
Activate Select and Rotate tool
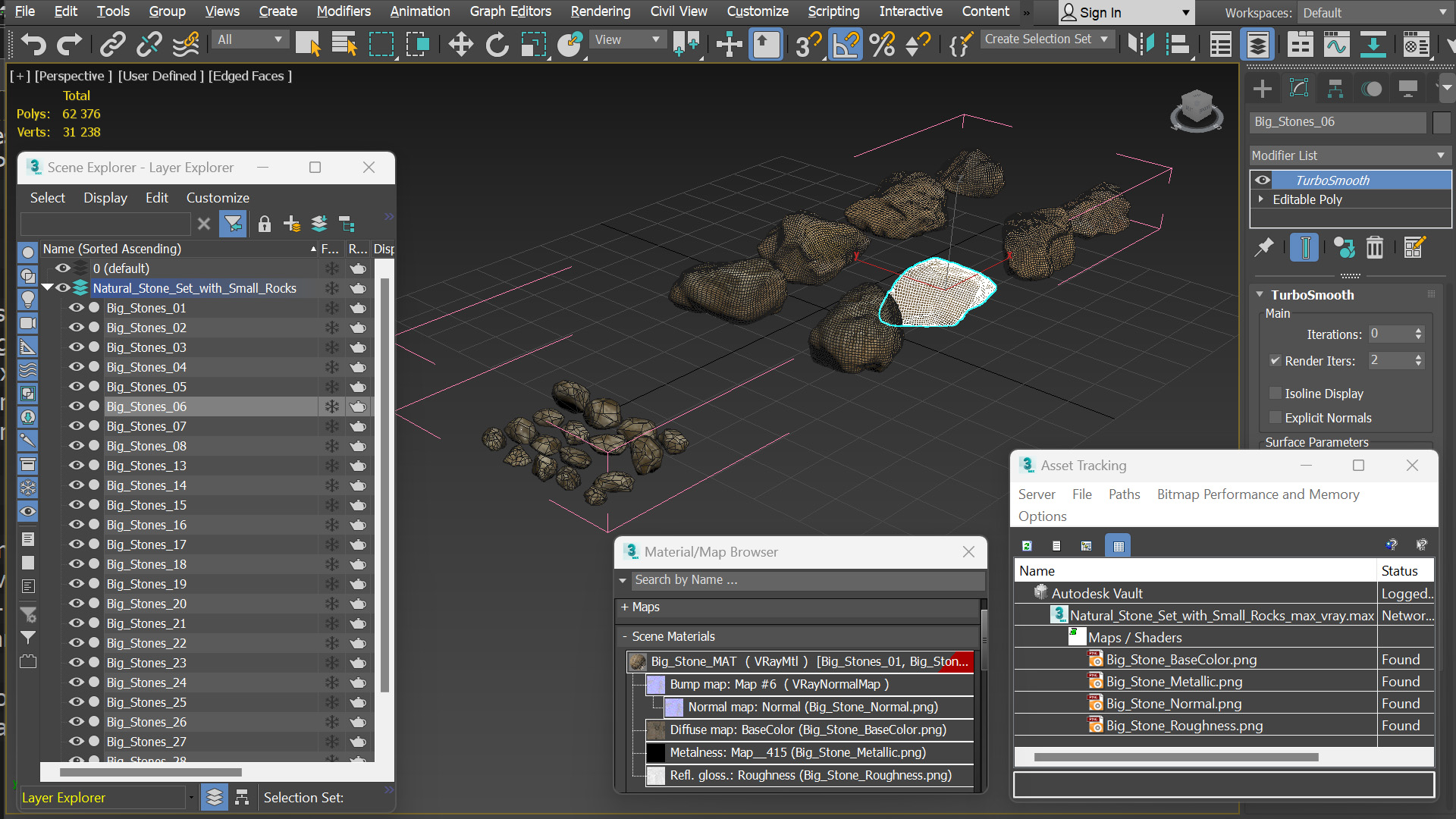point(497,44)
